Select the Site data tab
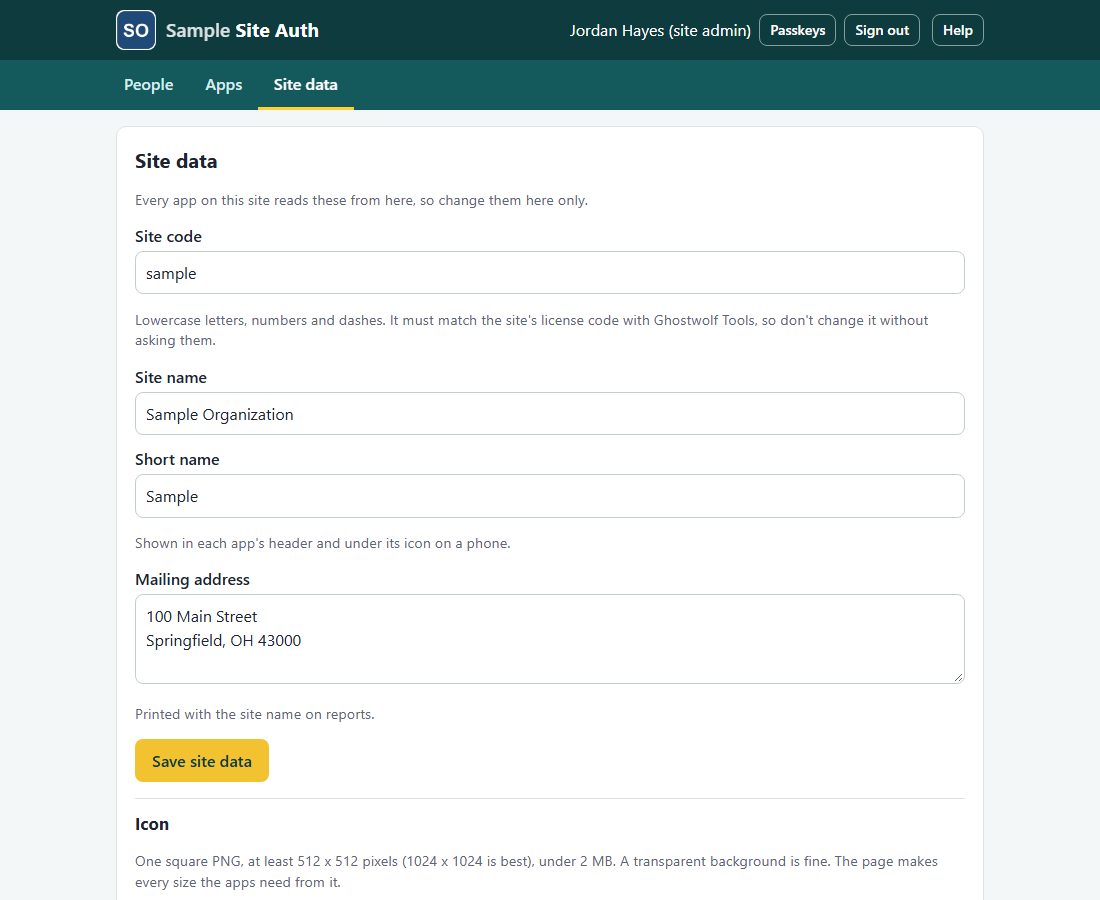Image resolution: width=1100 pixels, height=900 pixels. (306, 85)
